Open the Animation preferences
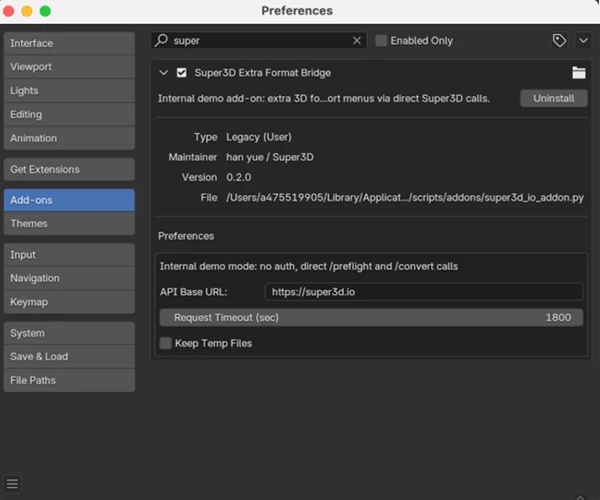This screenshot has height=500, width=600. click(x=69, y=138)
